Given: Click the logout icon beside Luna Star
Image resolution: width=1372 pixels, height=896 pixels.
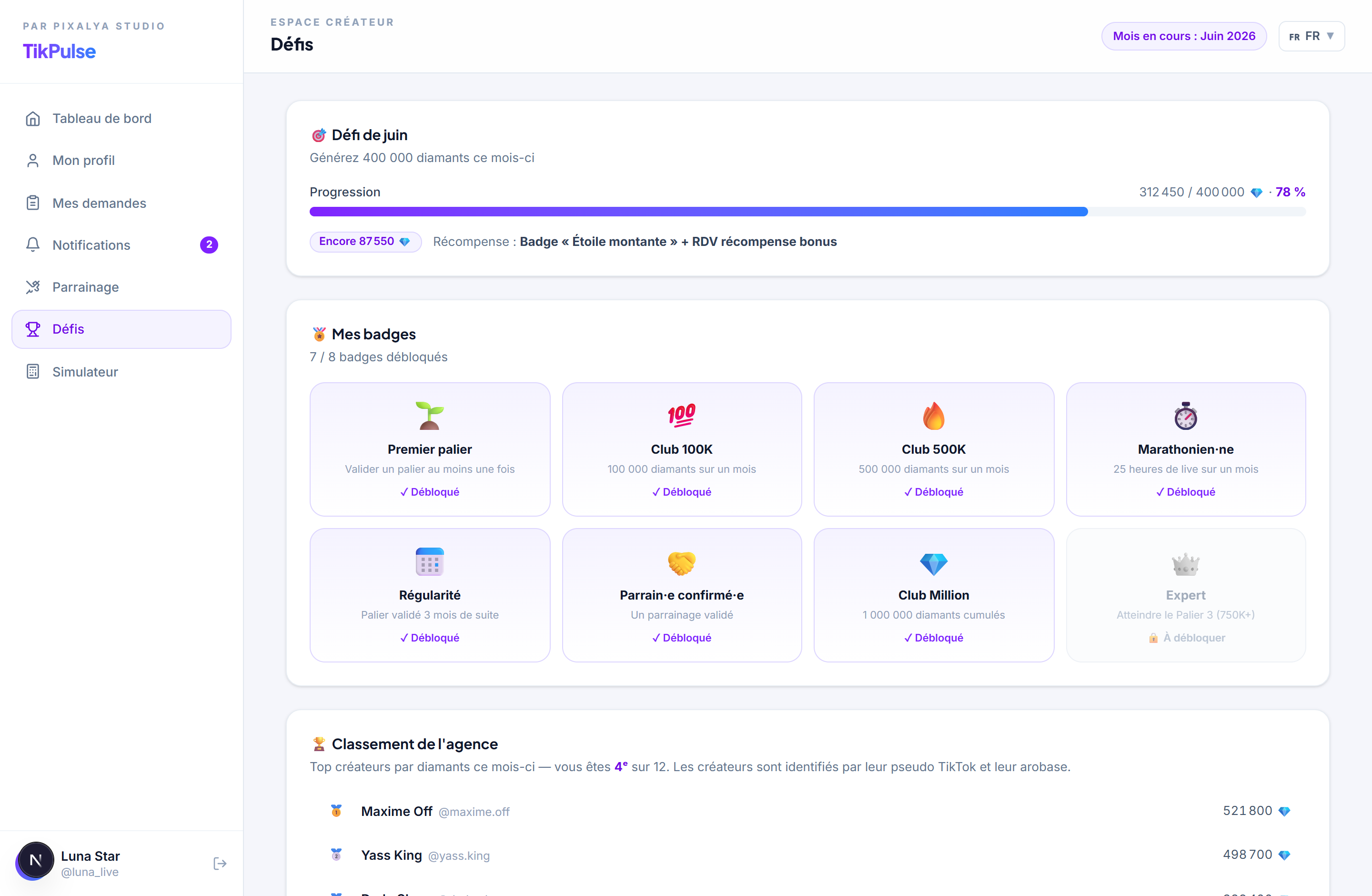Looking at the screenshot, I should (220, 863).
